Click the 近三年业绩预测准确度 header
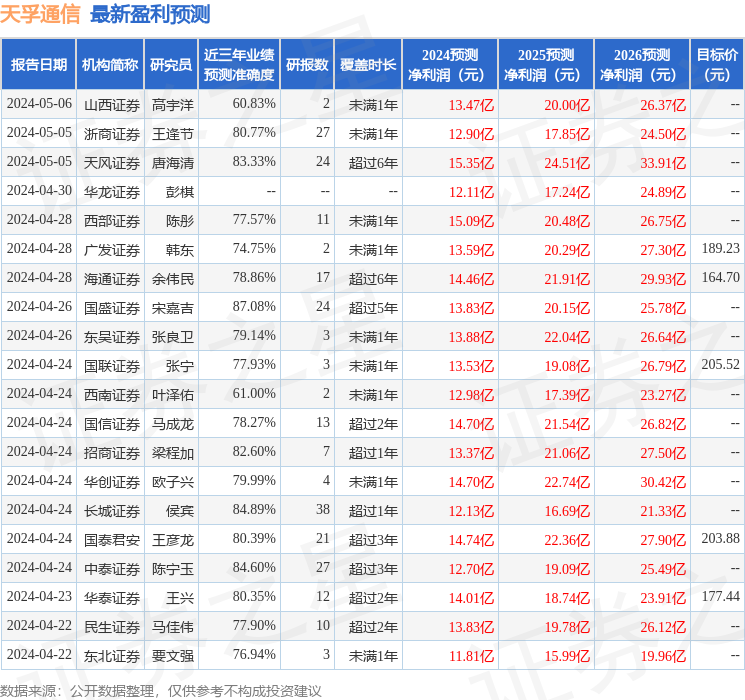This screenshot has width=745, height=700. (239, 65)
